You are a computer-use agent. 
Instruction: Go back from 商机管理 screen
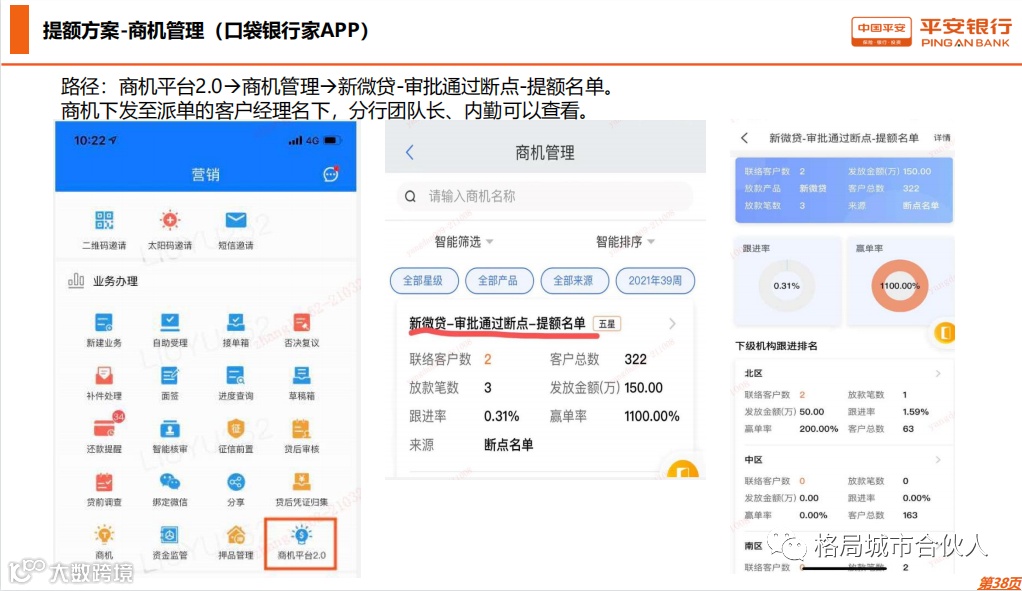pos(409,152)
